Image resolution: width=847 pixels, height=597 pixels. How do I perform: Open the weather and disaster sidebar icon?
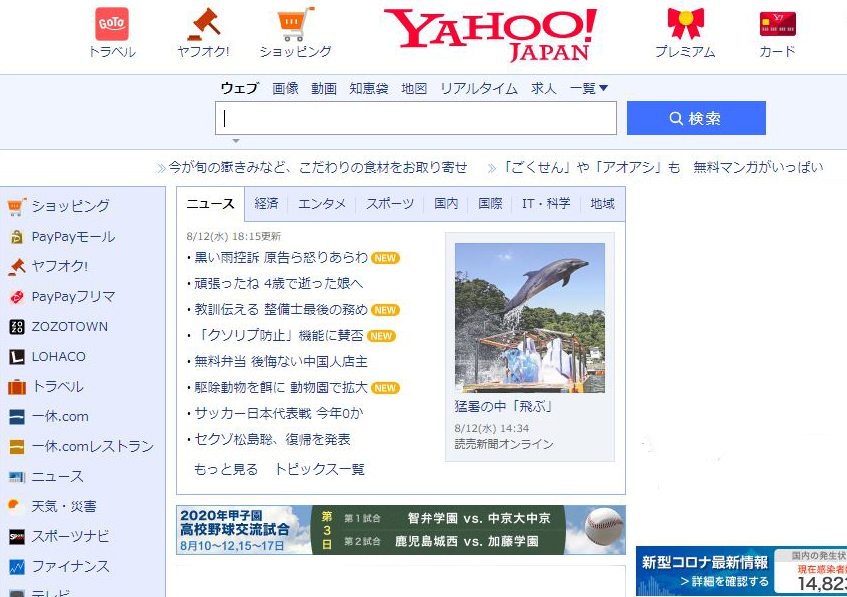click(x=16, y=506)
